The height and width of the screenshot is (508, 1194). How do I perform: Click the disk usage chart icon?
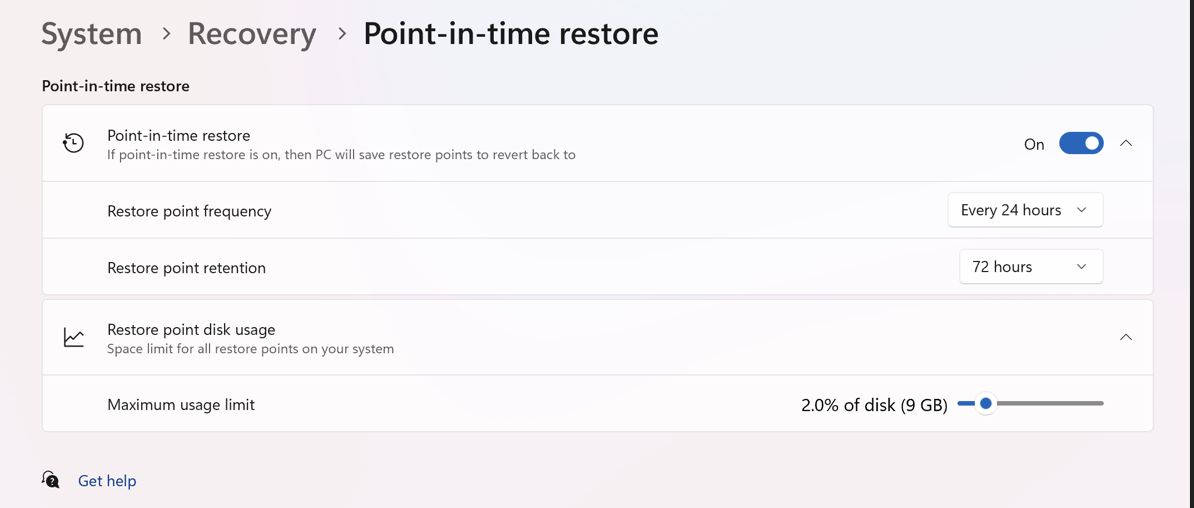point(73,337)
